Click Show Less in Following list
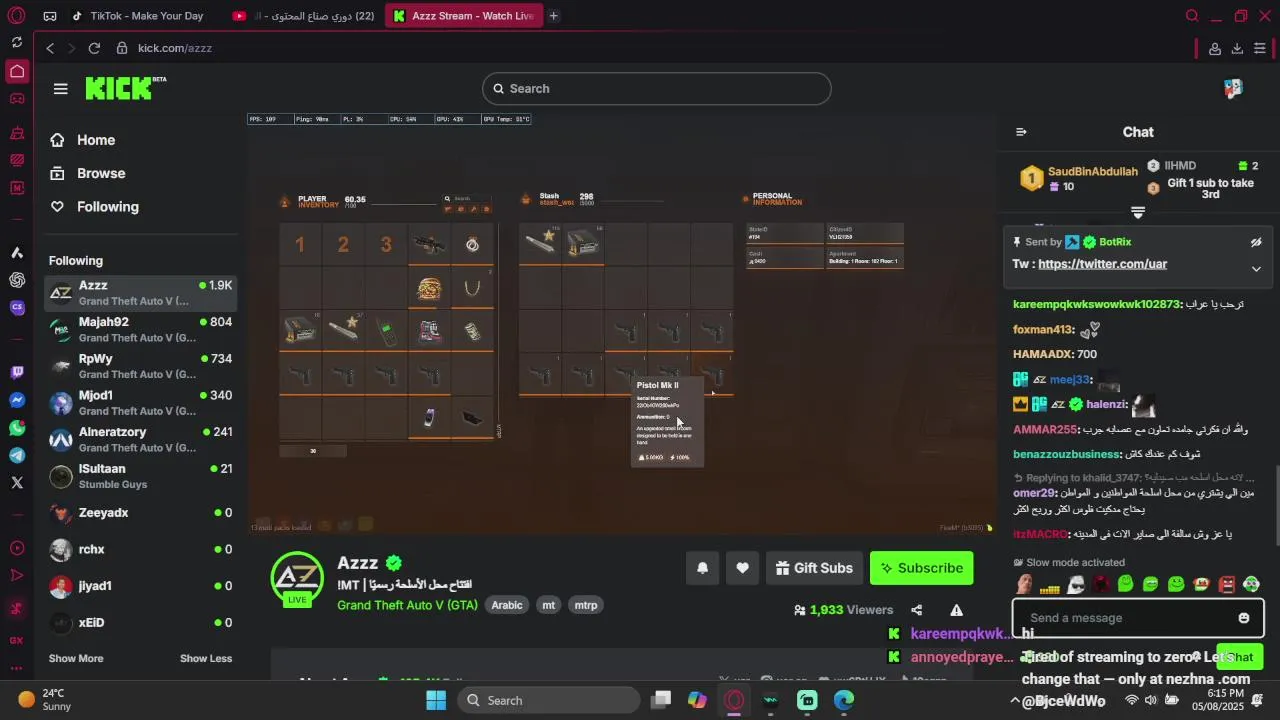This screenshot has height=720, width=1280. [x=206, y=658]
